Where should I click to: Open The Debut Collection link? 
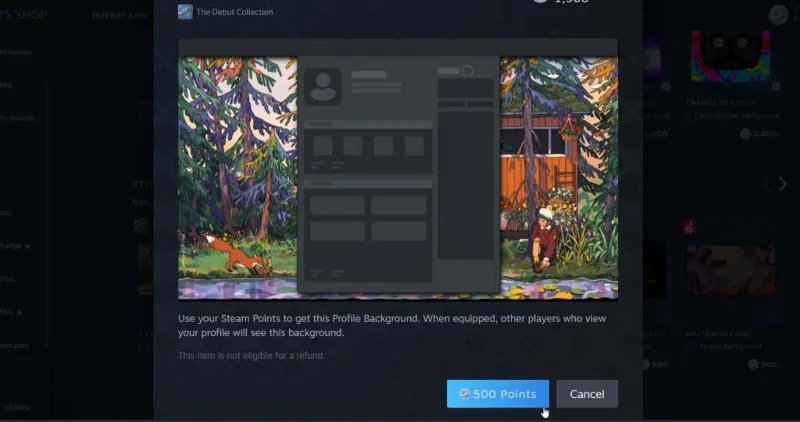tap(234, 12)
